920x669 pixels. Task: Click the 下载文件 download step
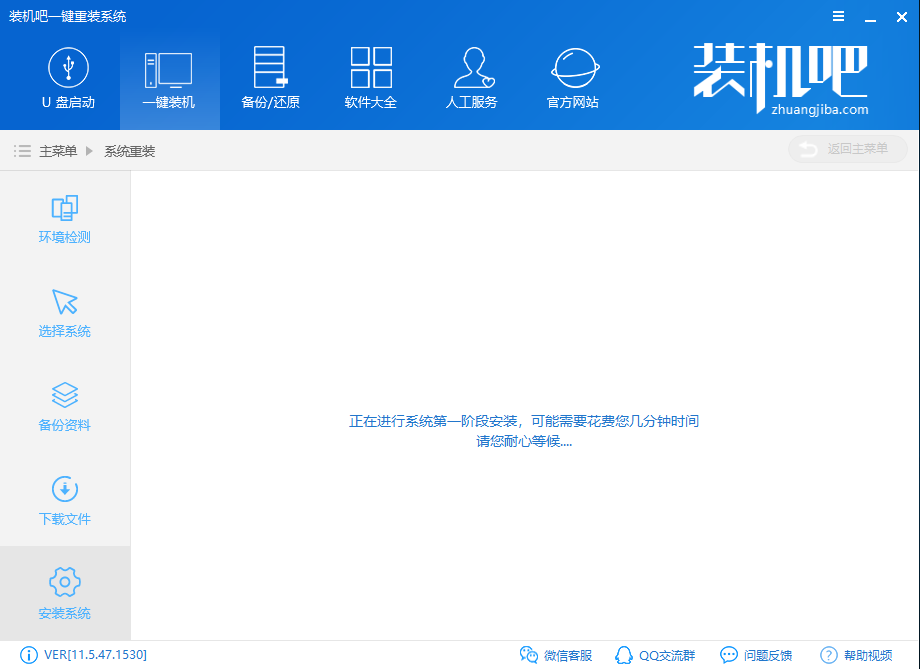tap(65, 501)
